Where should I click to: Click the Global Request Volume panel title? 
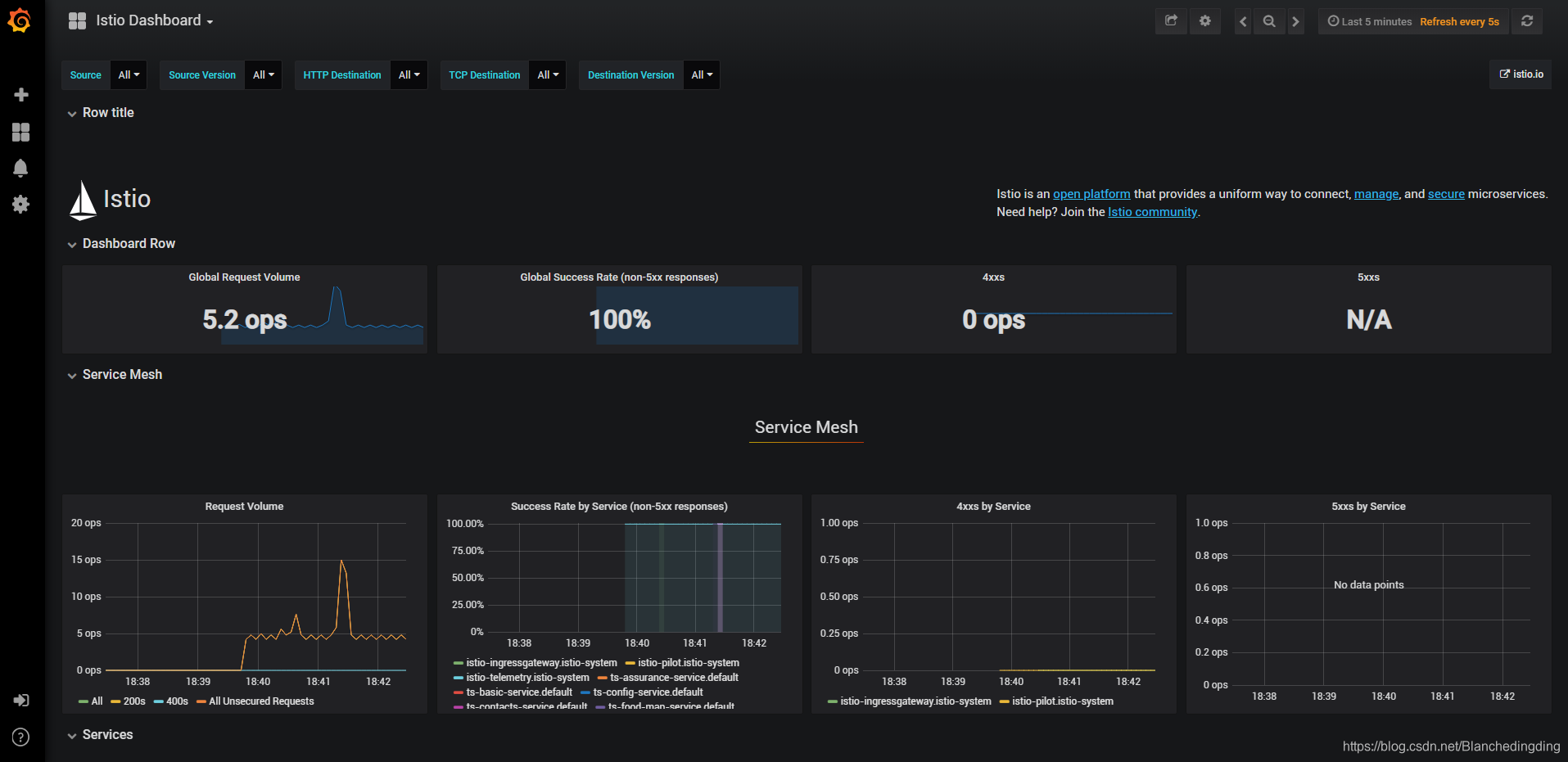point(244,277)
